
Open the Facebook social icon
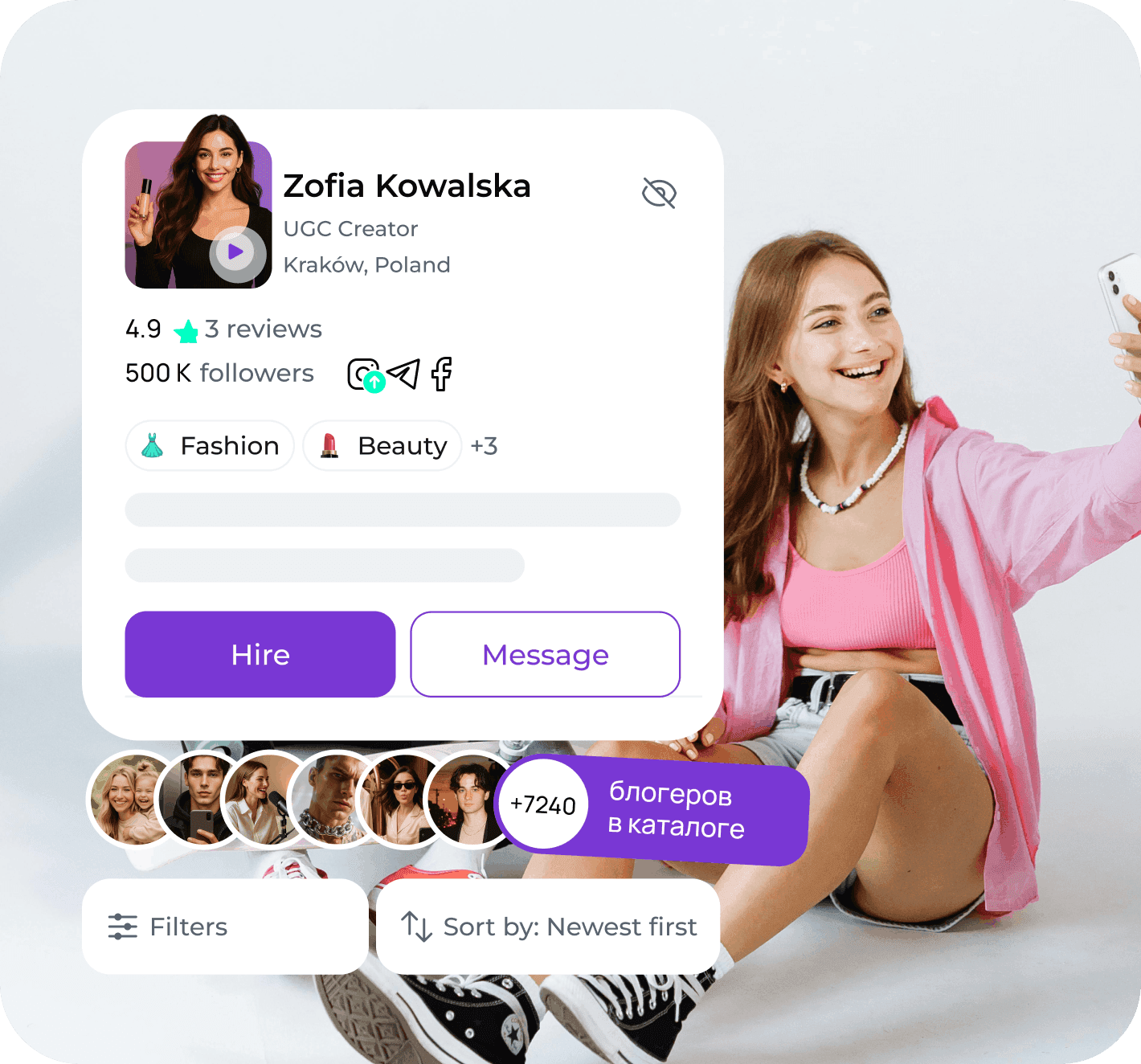click(x=441, y=374)
